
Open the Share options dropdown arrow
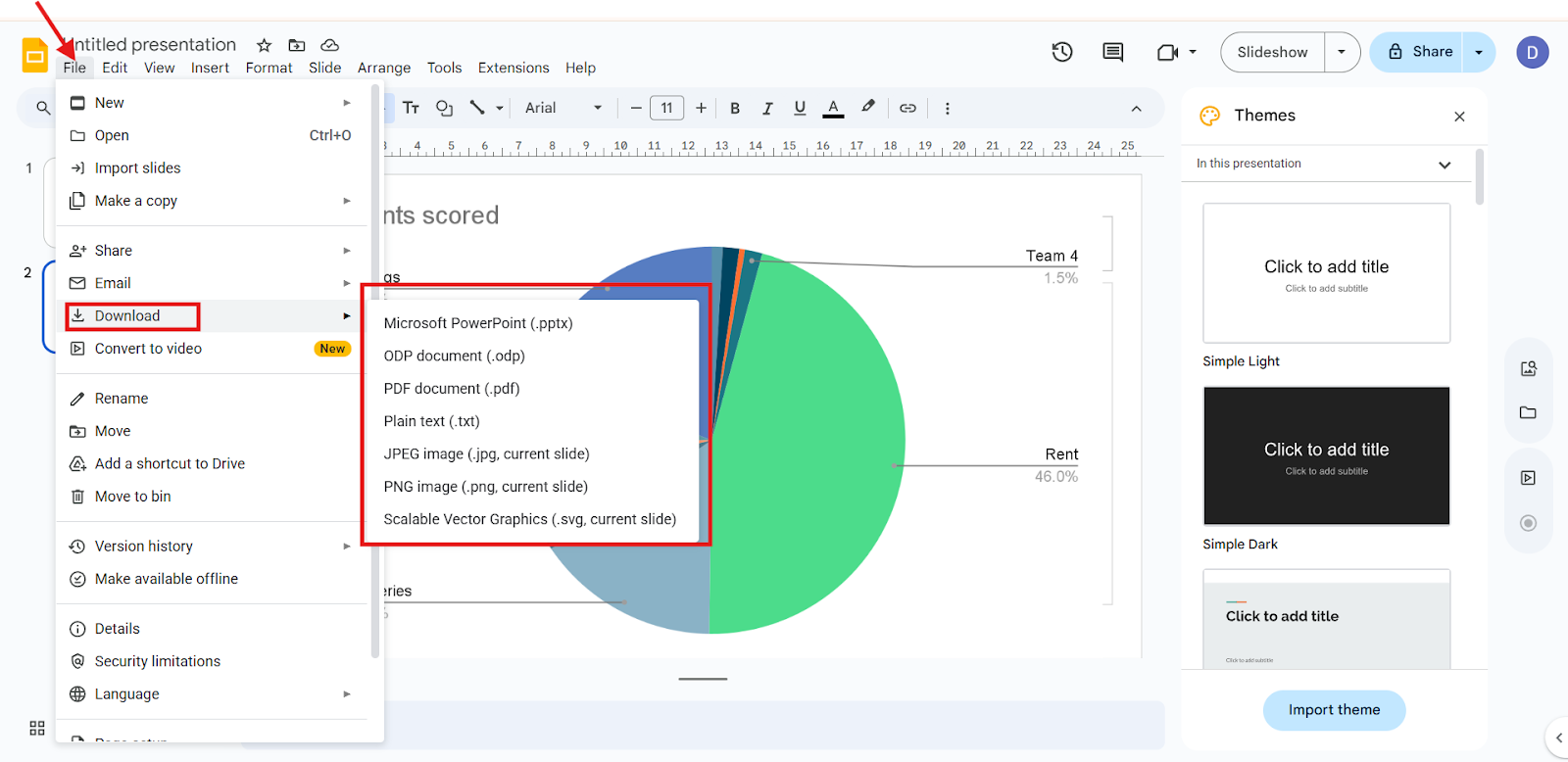click(1479, 52)
